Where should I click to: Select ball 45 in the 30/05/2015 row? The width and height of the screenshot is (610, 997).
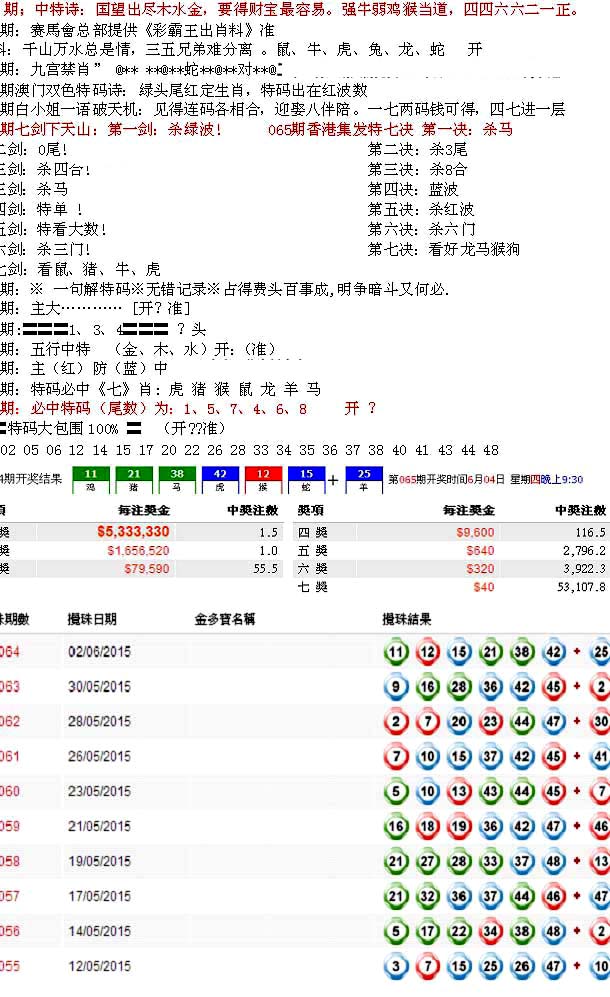pos(554,687)
